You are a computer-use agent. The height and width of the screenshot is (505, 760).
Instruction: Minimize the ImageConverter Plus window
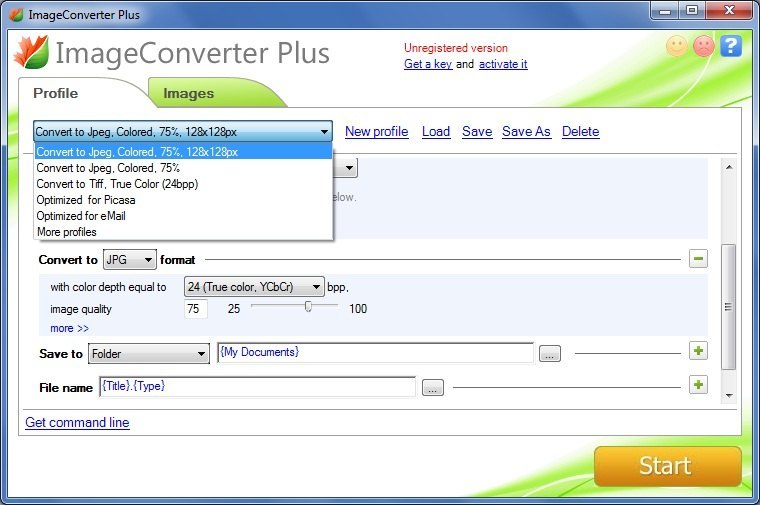[x=665, y=11]
